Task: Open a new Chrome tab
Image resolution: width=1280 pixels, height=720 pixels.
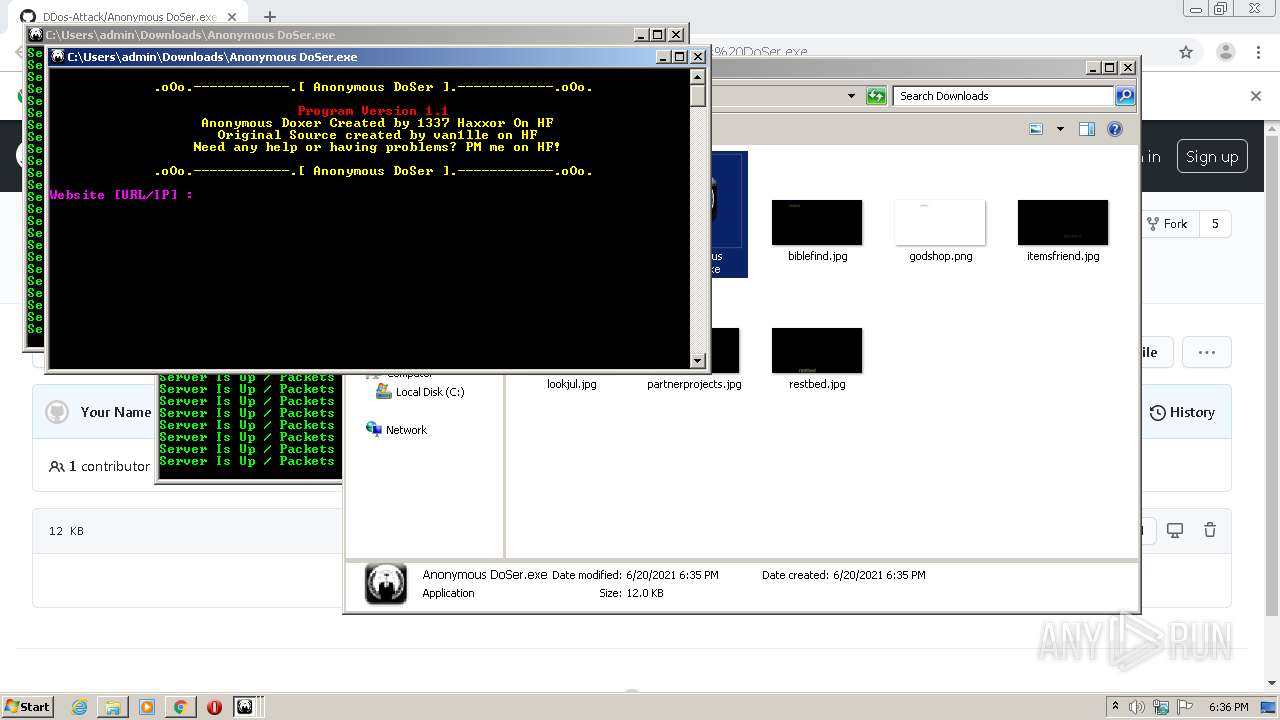Action: (x=269, y=17)
